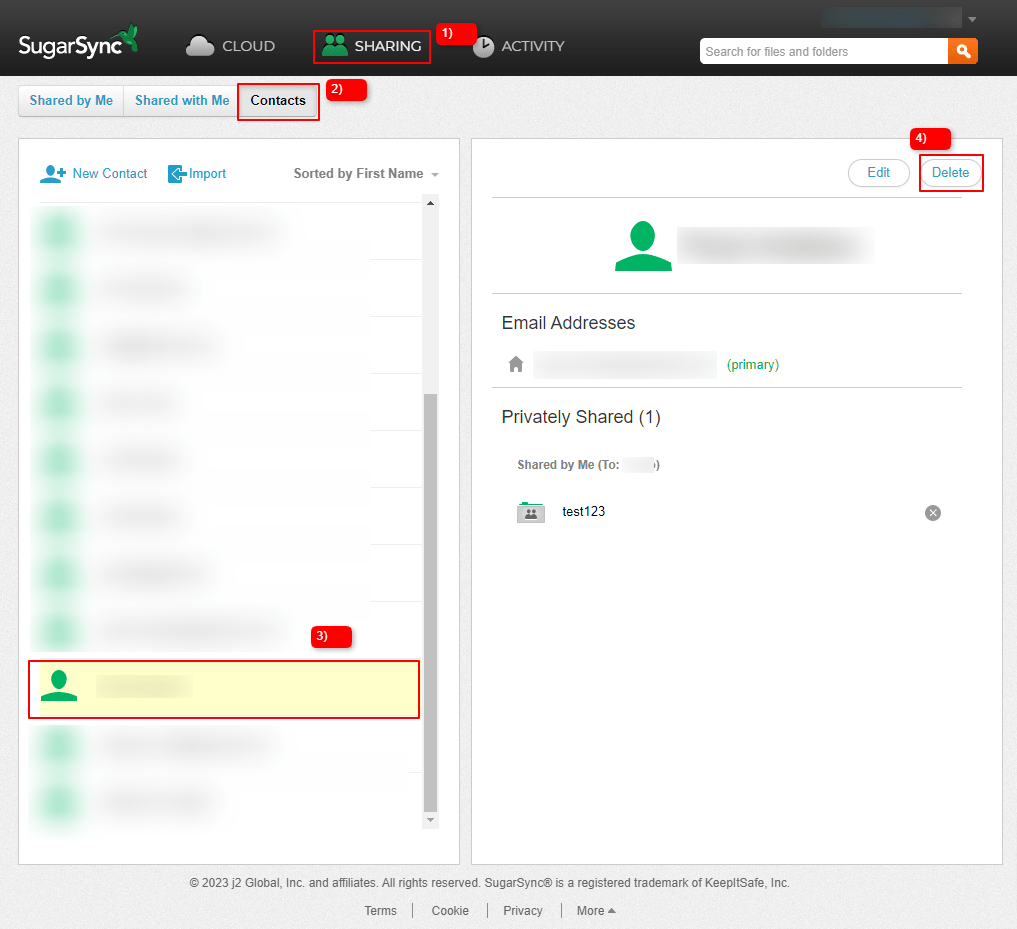This screenshot has width=1017, height=929.
Task: Click the Import arrow icon
Action: tap(177, 174)
